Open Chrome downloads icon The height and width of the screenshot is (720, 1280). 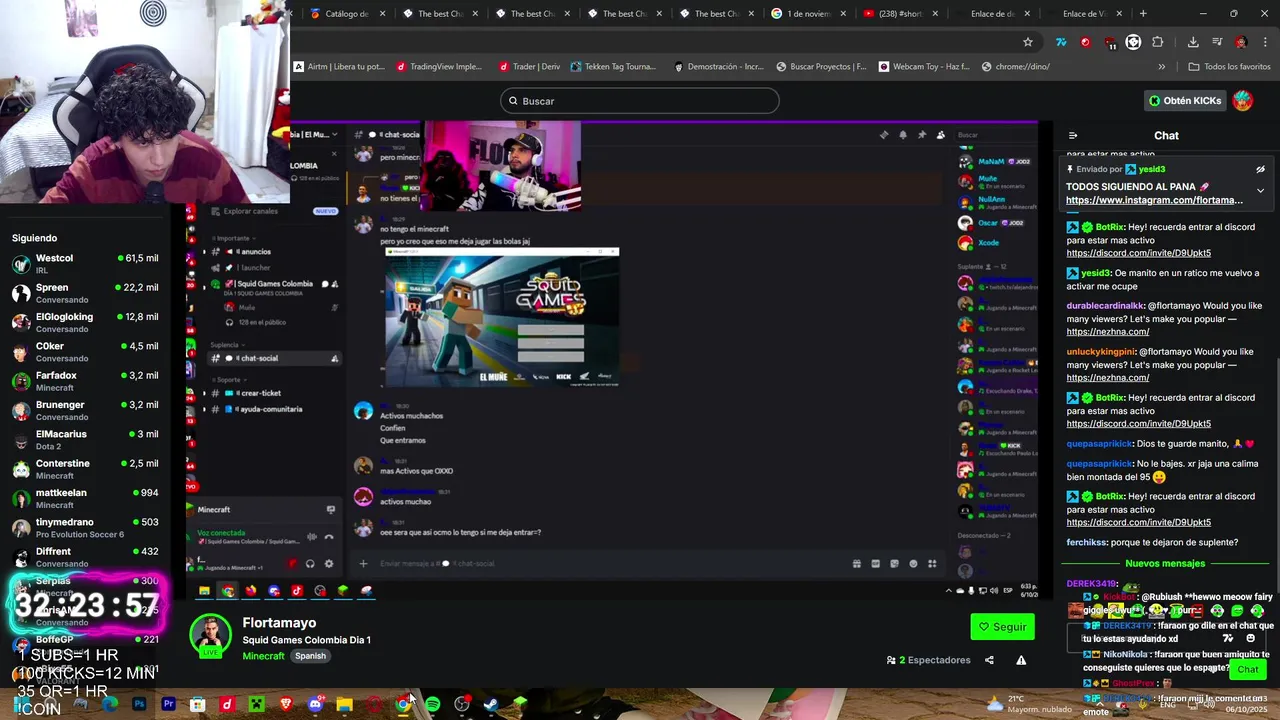(x=1193, y=42)
